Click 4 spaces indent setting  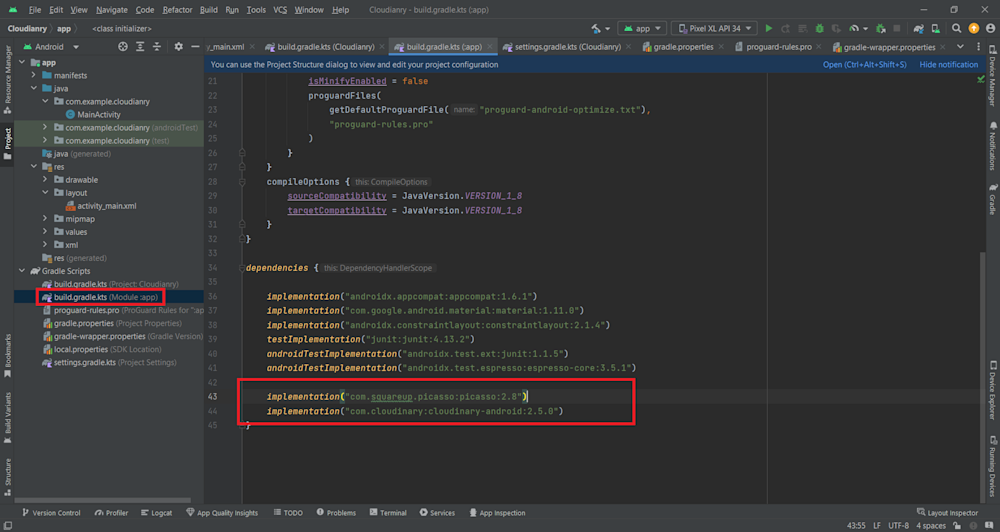pyautogui.click(x=931, y=526)
